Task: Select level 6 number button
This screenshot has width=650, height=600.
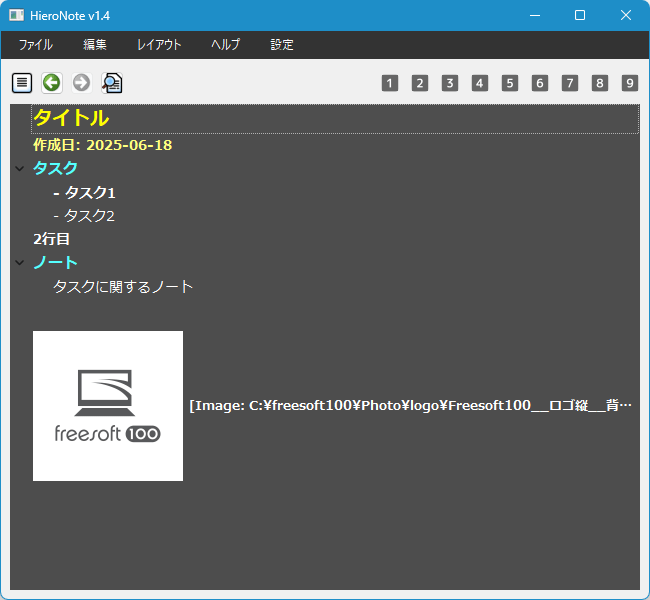Action: 540,83
